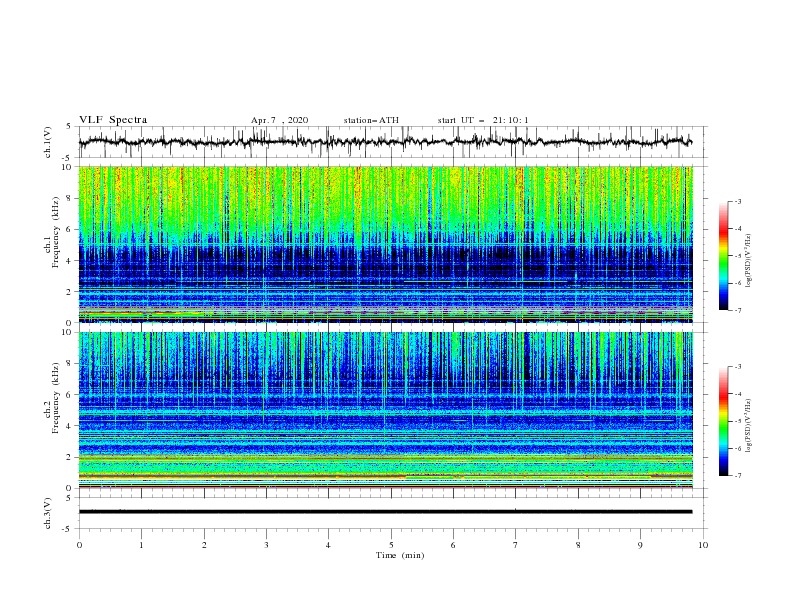The height and width of the screenshot is (612, 792).
Task: Click time axis tick label "5"
Action: point(391,545)
